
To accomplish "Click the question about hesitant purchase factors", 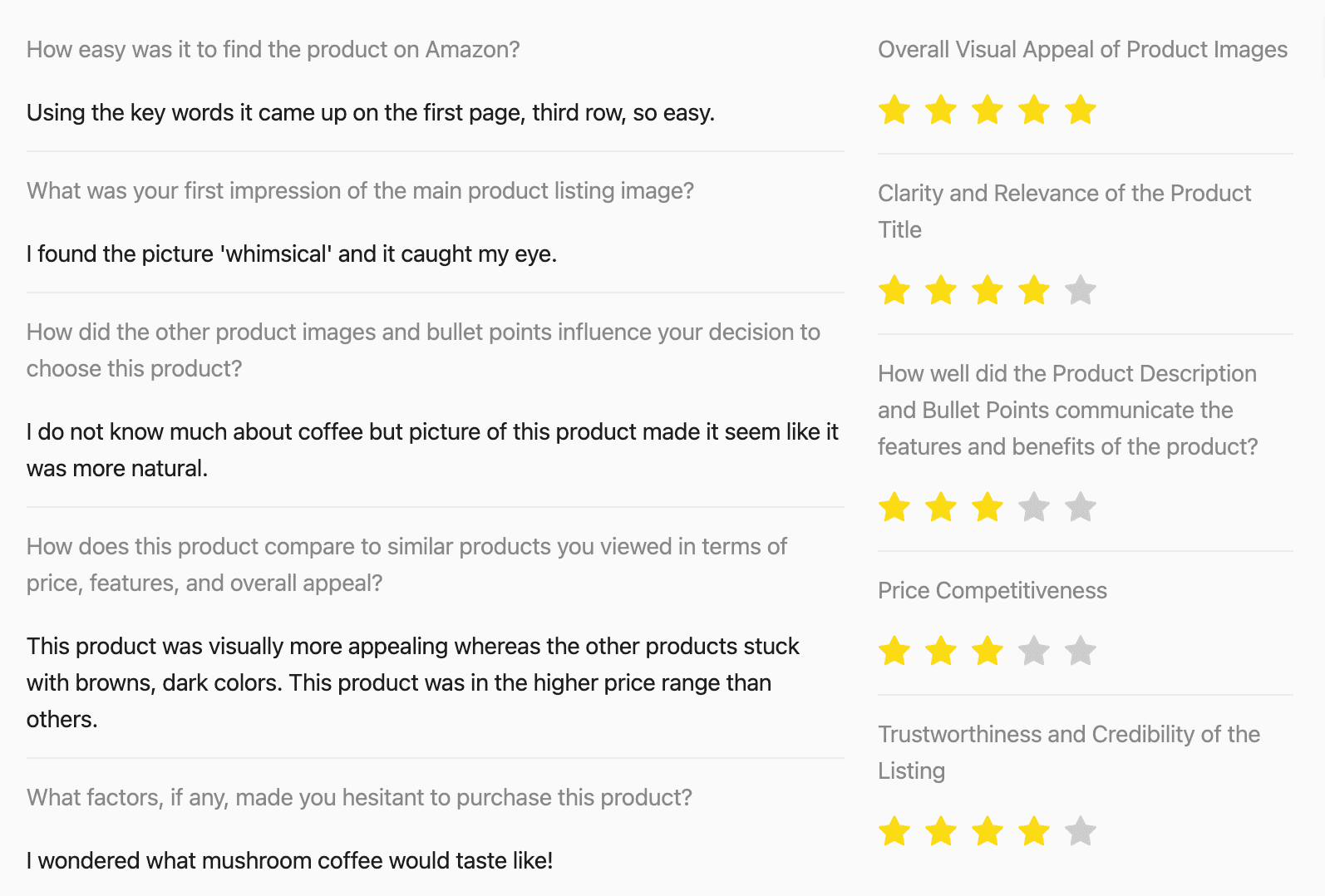I will [x=359, y=798].
